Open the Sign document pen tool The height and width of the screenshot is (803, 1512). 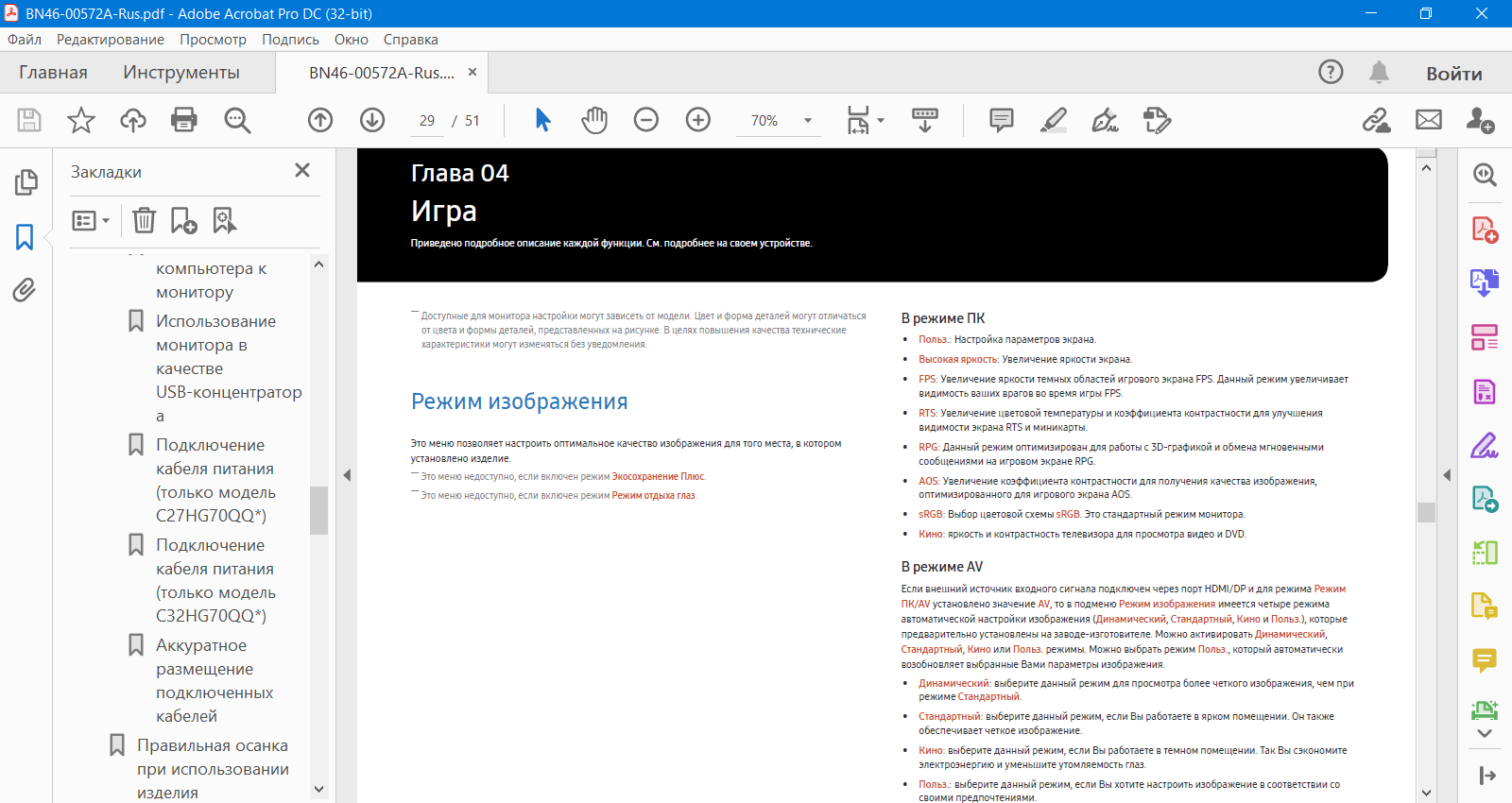point(1105,120)
